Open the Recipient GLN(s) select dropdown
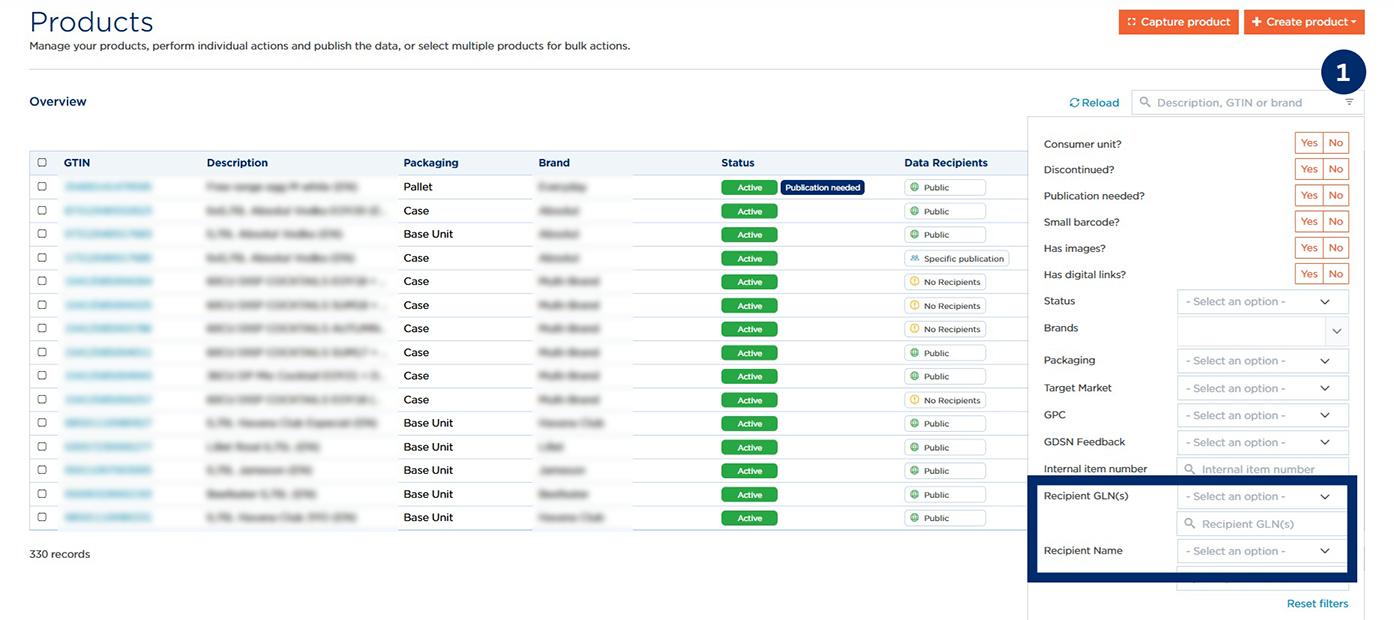Screen dimensions: 1394x620 1262,496
